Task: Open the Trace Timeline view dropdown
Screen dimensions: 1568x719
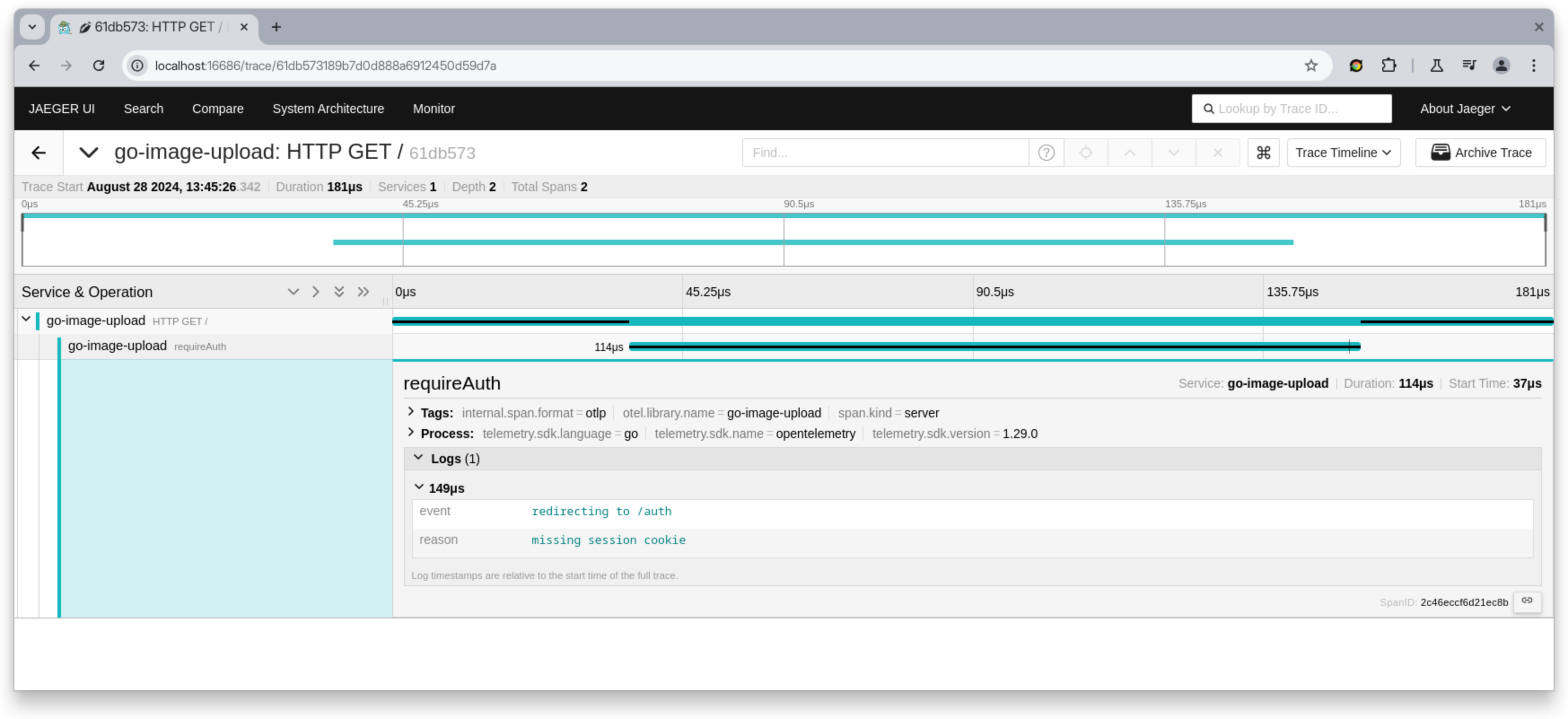Action: tap(1343, 153)
